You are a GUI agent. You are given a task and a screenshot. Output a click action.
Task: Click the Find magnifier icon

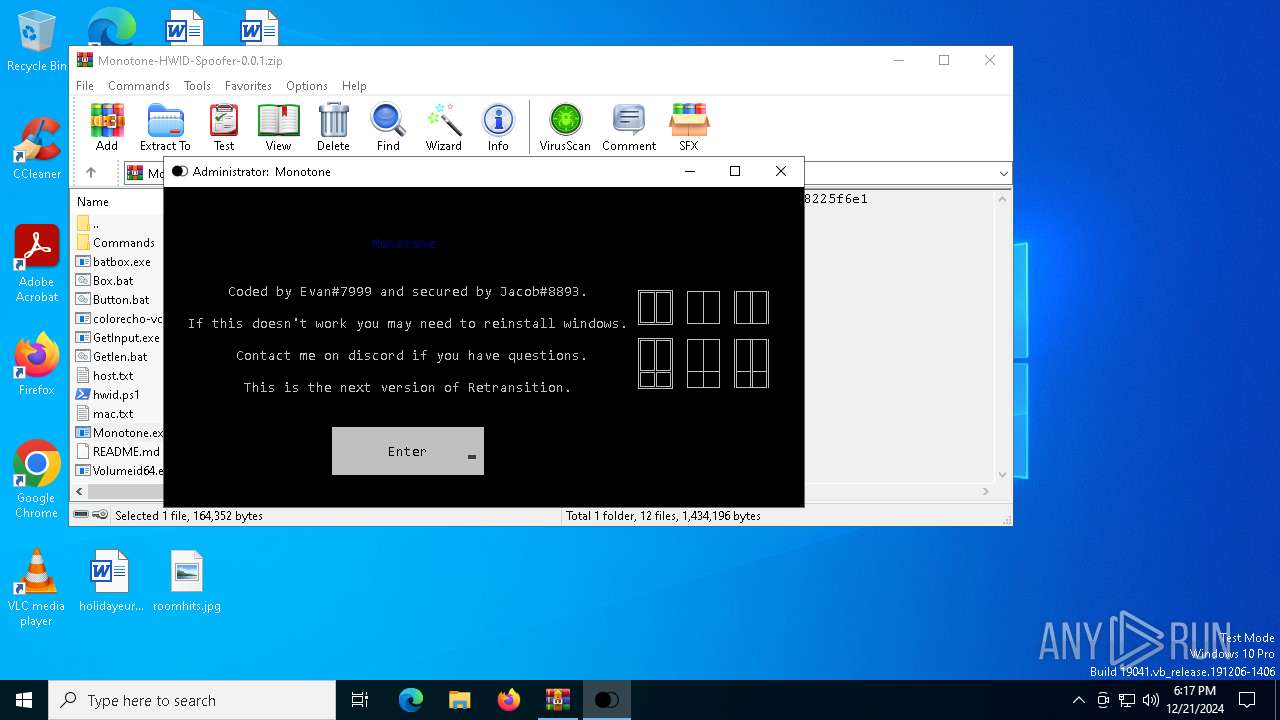click(388, 127)
